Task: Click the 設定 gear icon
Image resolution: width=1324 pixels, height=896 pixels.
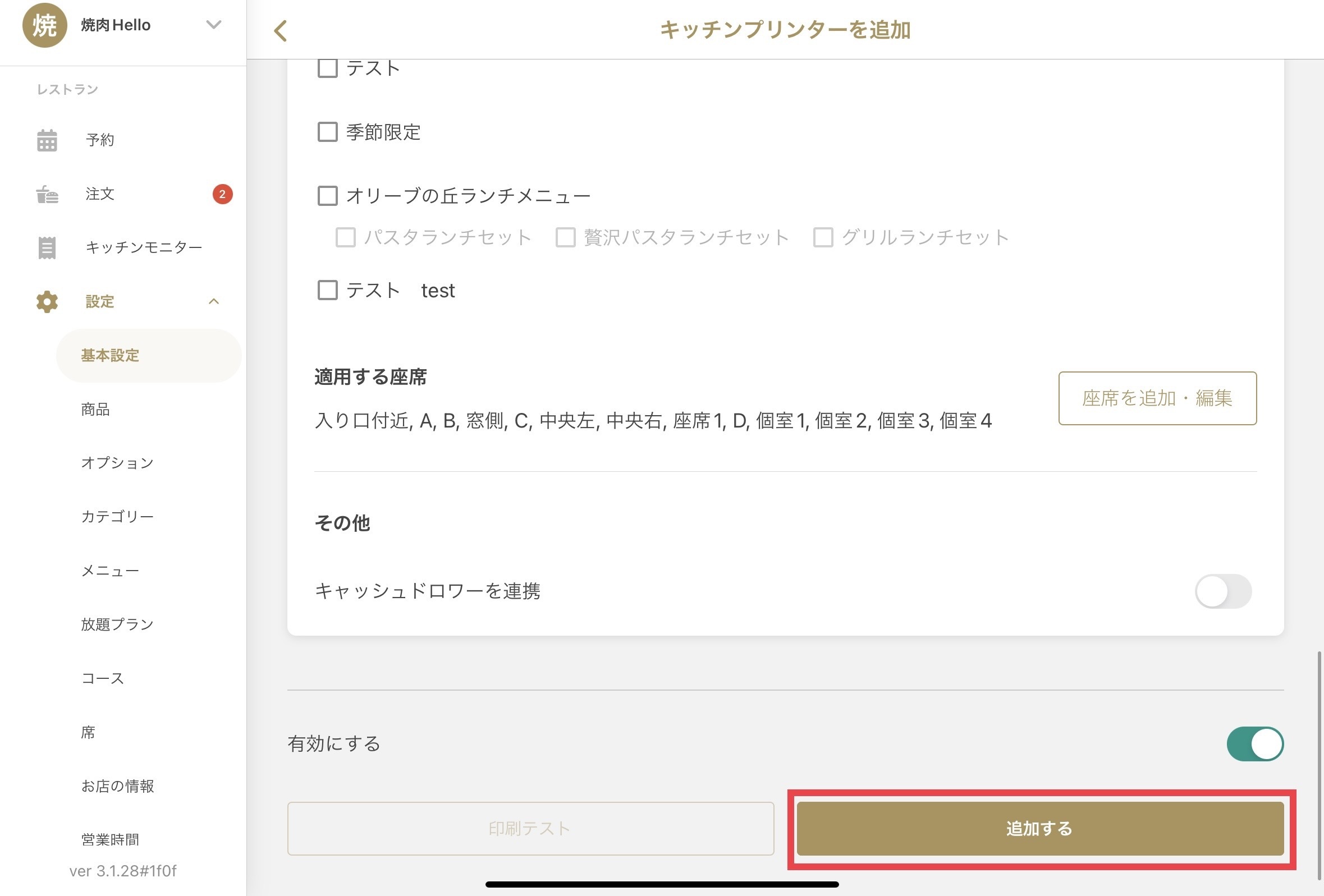Action: pos(47,302)
